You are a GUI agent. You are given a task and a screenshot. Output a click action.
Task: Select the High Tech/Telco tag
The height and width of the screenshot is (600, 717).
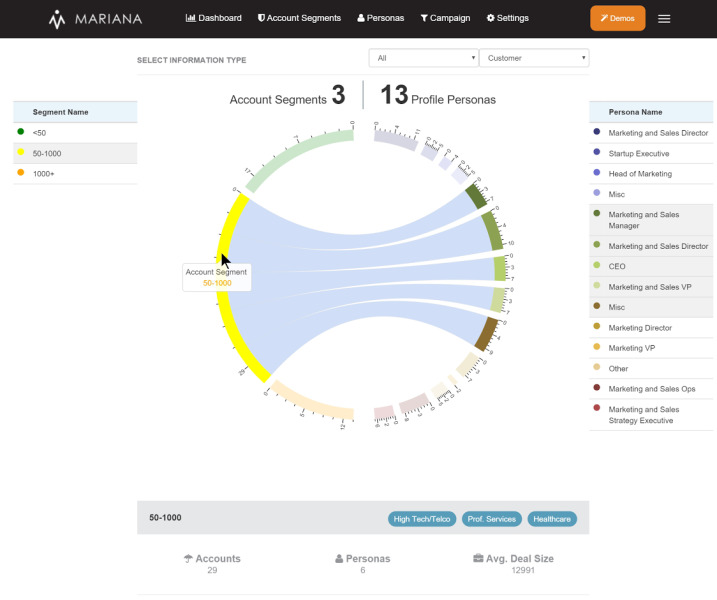point(422,519)
